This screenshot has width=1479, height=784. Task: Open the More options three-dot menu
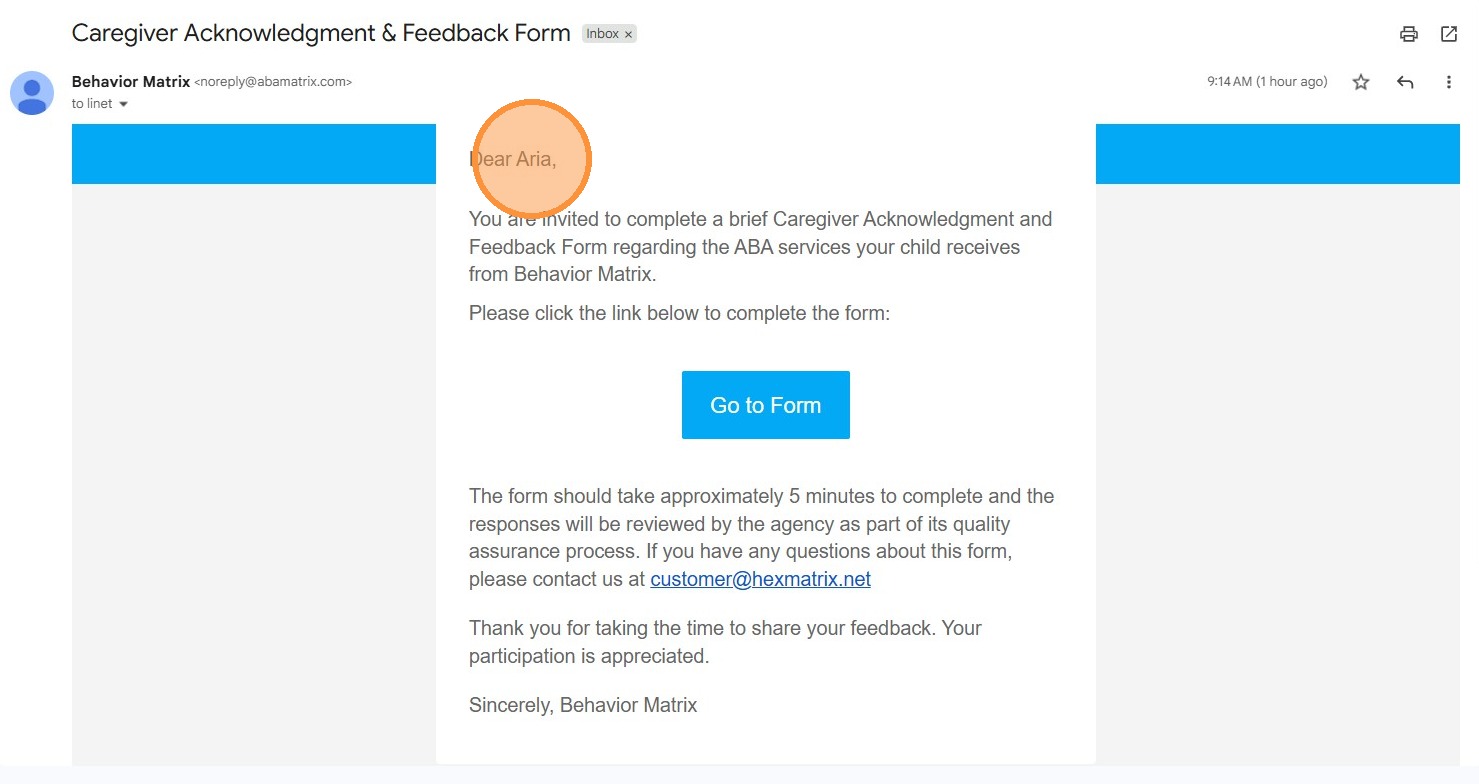click(x=1448, y=82)
